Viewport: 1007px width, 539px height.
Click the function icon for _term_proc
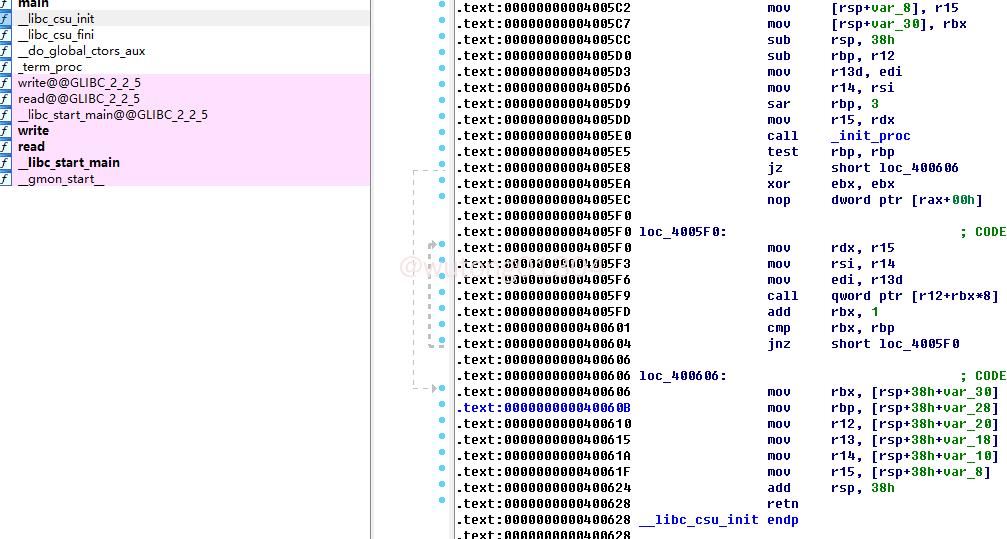5,67
